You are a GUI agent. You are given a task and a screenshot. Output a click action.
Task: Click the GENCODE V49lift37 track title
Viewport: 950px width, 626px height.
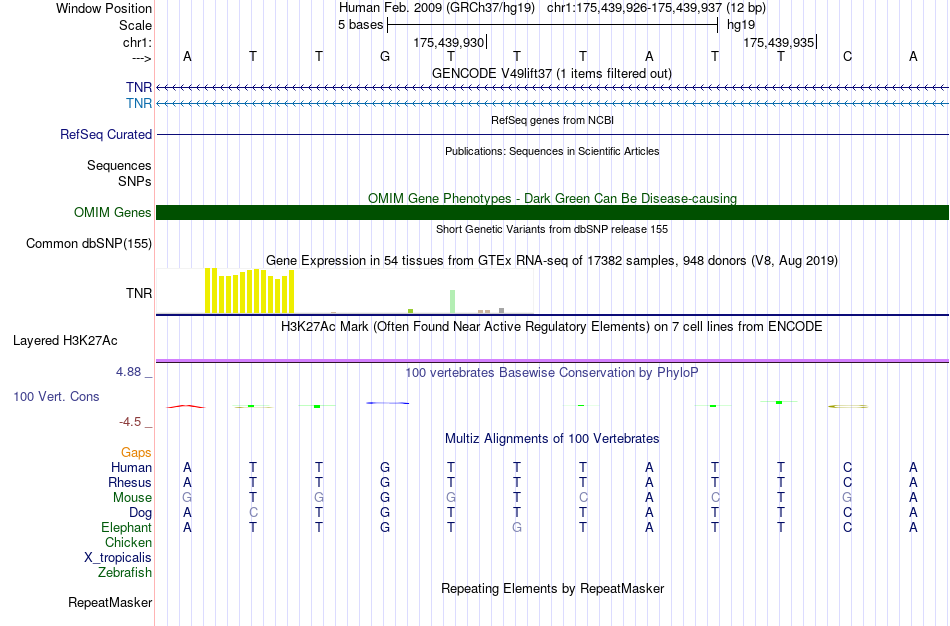pos(552,73)
